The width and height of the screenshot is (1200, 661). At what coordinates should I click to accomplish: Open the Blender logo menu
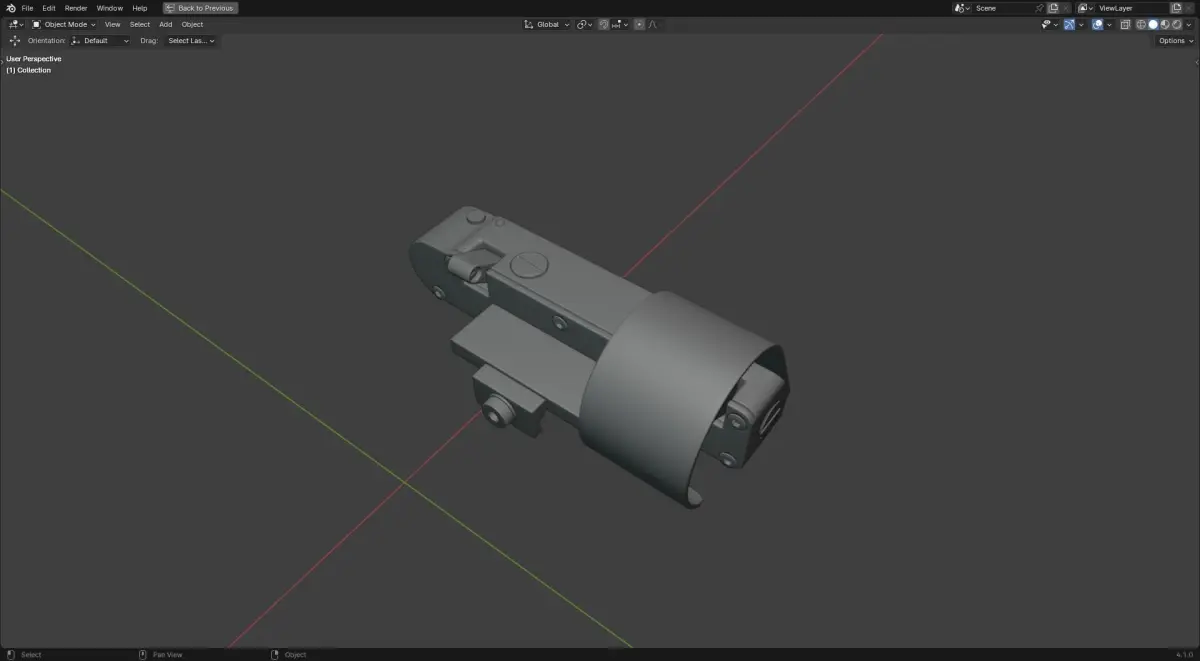(10, 8)
